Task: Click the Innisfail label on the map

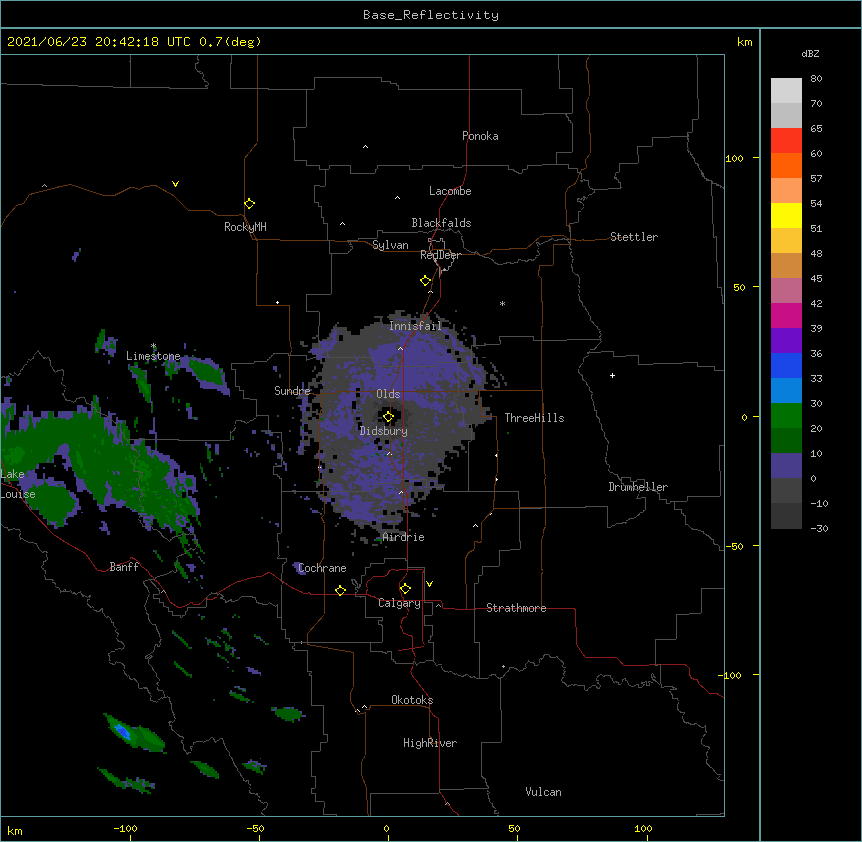Action: tap(415, 326)
